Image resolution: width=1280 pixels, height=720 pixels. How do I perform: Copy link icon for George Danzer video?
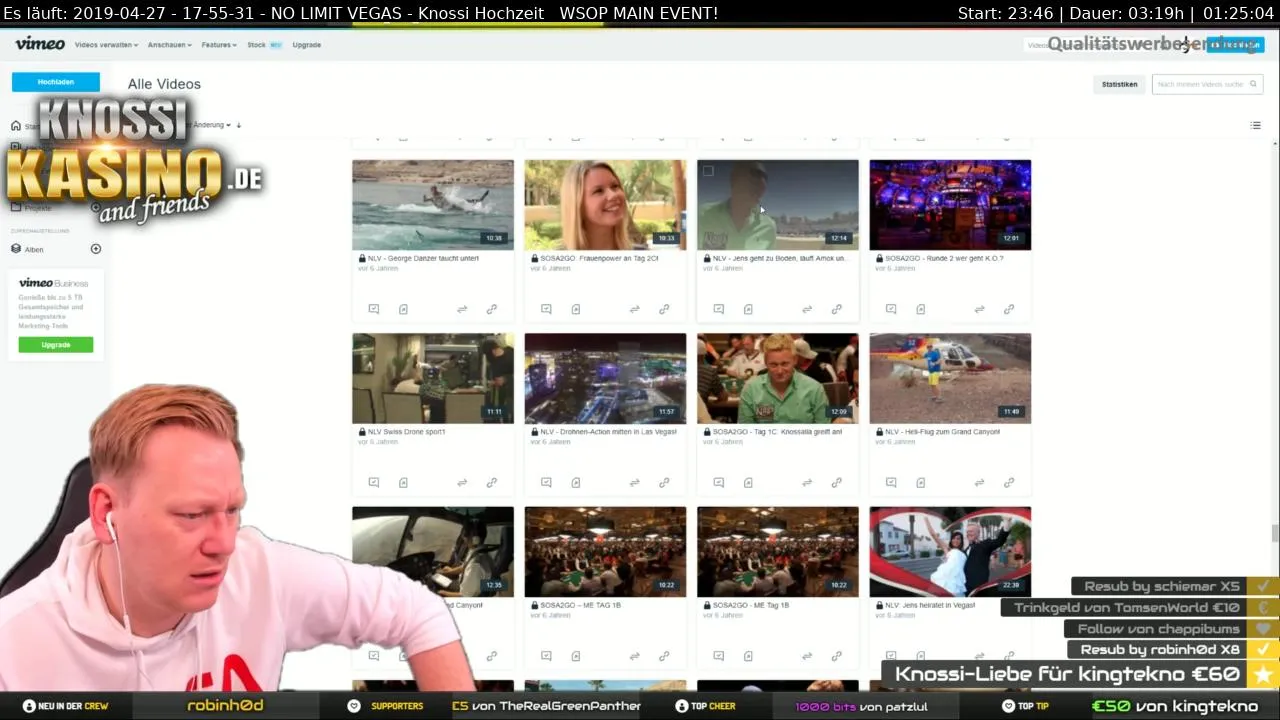[x=492, y=309]
